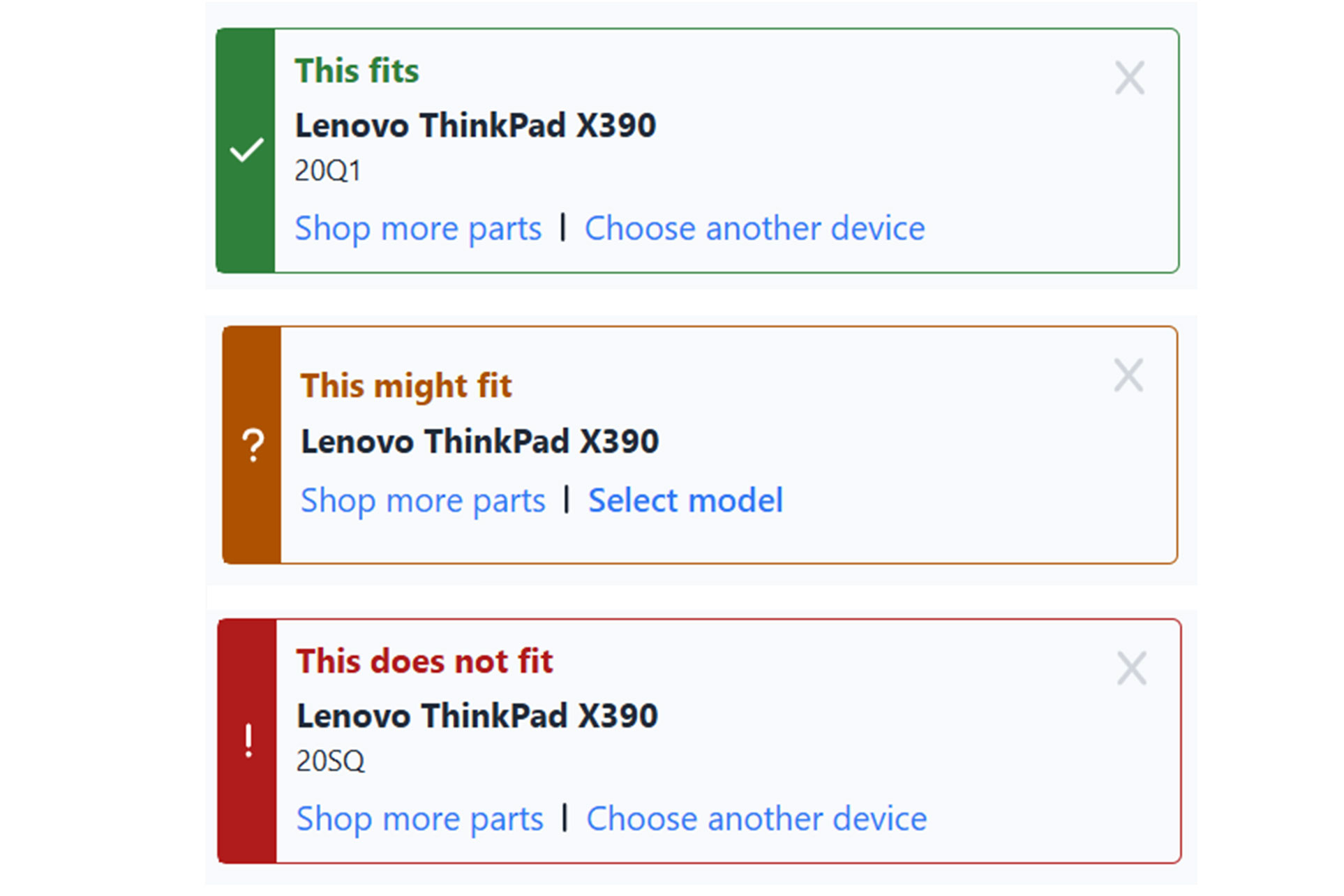Click the "This fits" heading
Viewport: 1344px width, 896px height.
357,71
